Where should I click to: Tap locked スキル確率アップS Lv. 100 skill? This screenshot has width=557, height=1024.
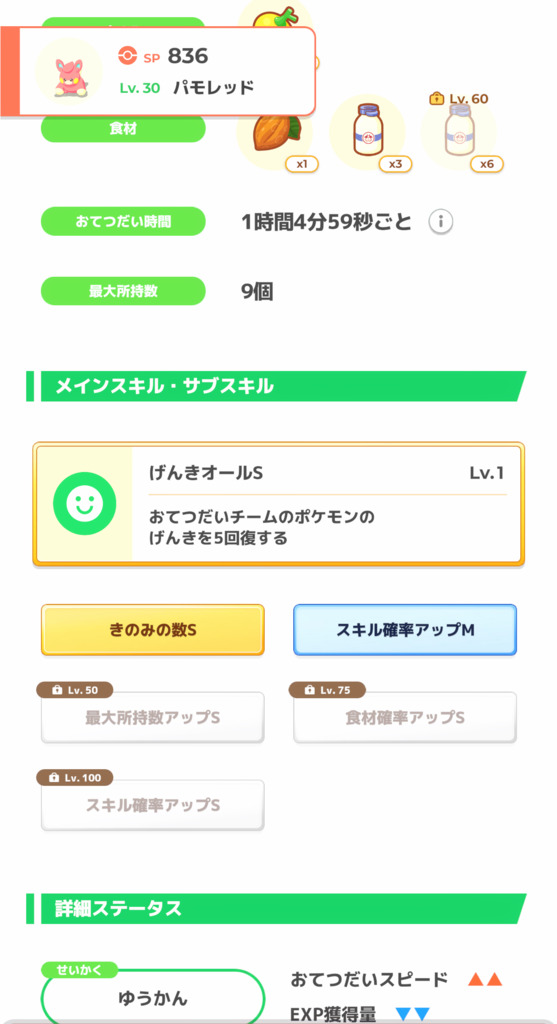click(153, 805)
